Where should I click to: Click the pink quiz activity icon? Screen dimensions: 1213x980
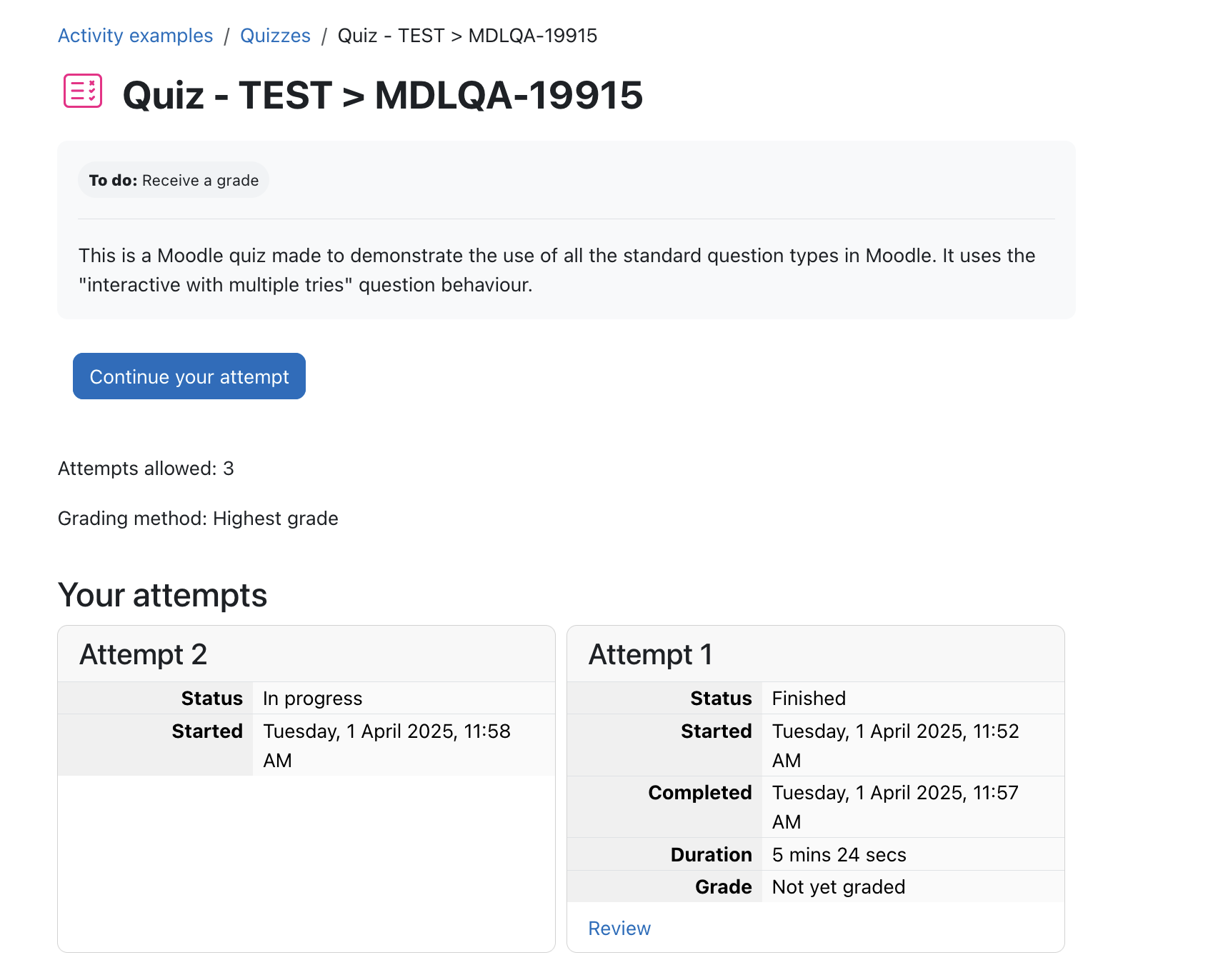tap(83, 91)
